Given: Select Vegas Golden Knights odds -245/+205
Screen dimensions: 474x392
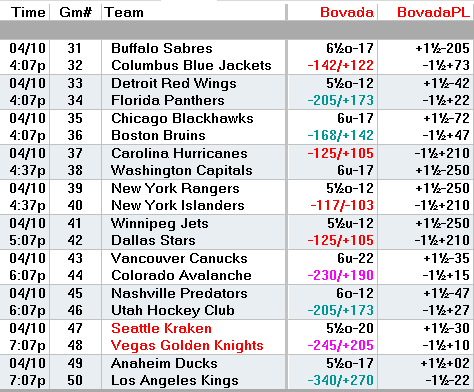Looking at the screenshot, I should coord(340,345).
